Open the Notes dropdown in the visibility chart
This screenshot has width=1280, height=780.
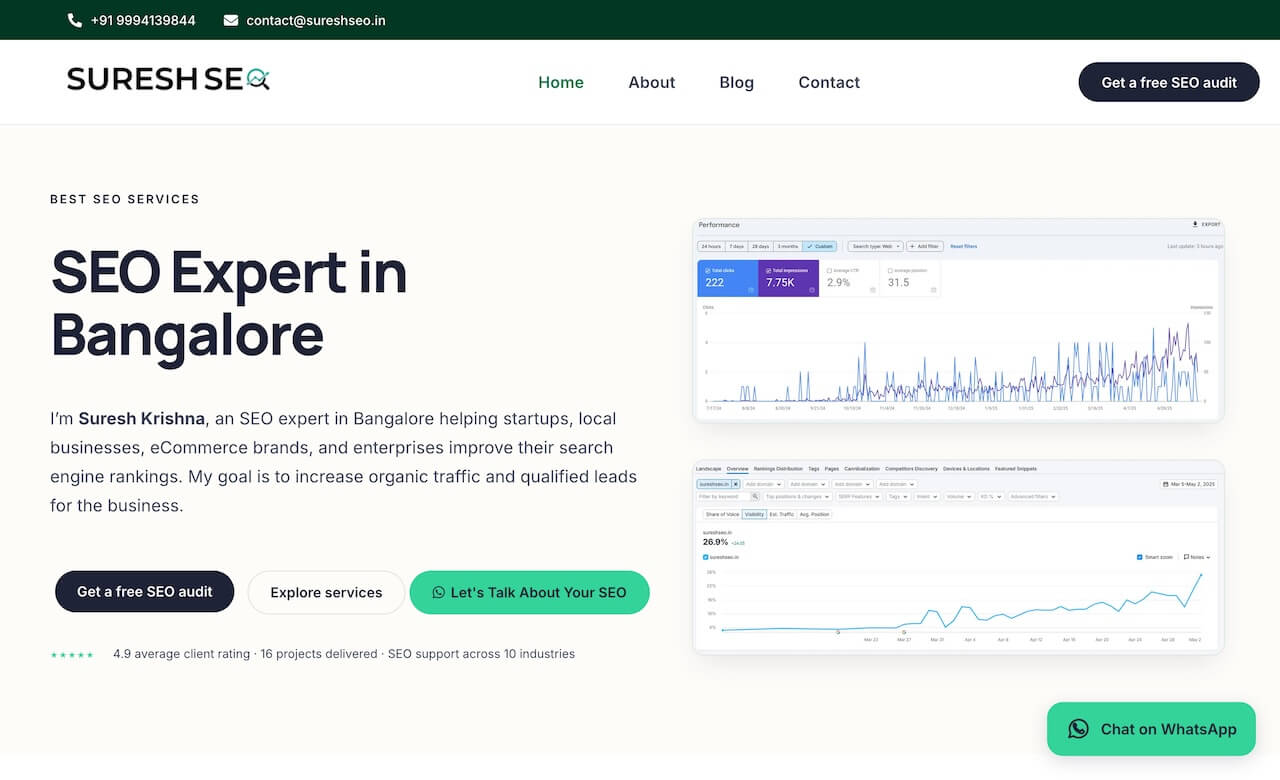point(1197,557)
